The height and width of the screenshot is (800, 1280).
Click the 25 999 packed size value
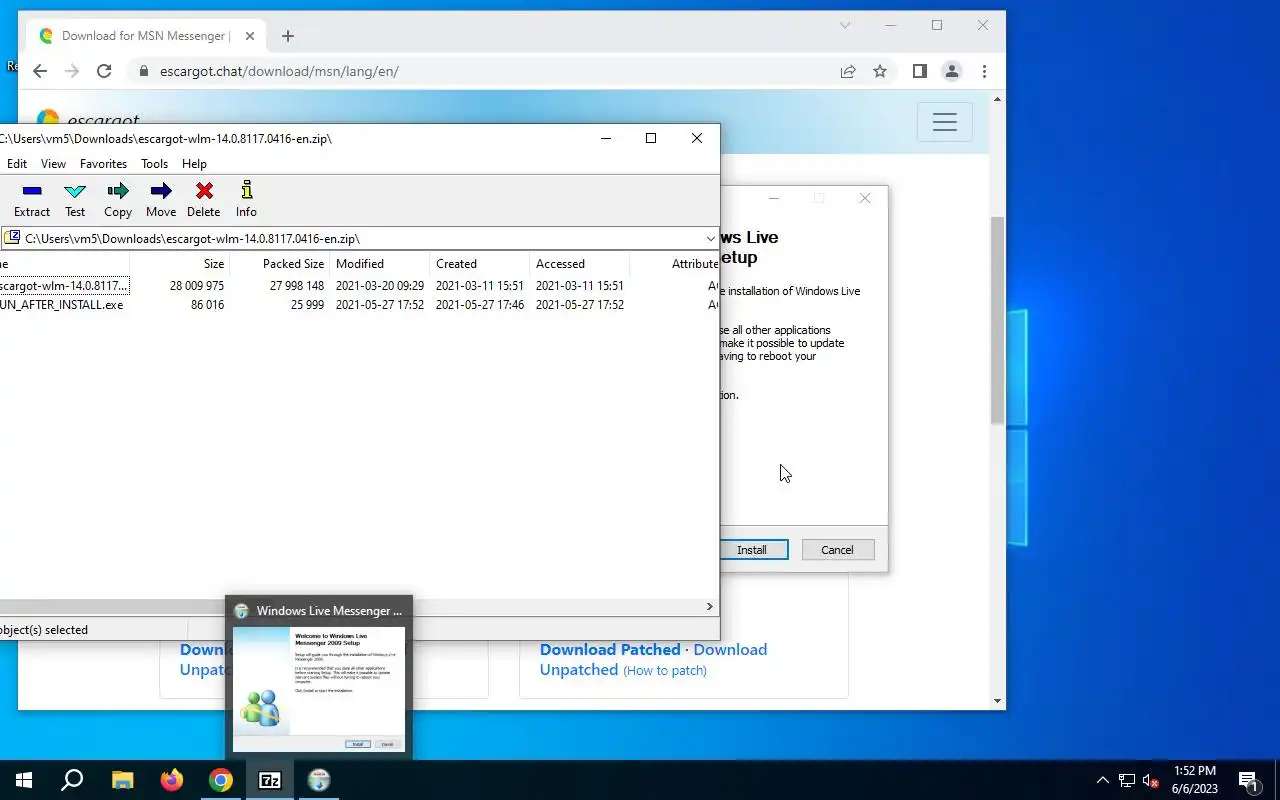pos(307,305)
